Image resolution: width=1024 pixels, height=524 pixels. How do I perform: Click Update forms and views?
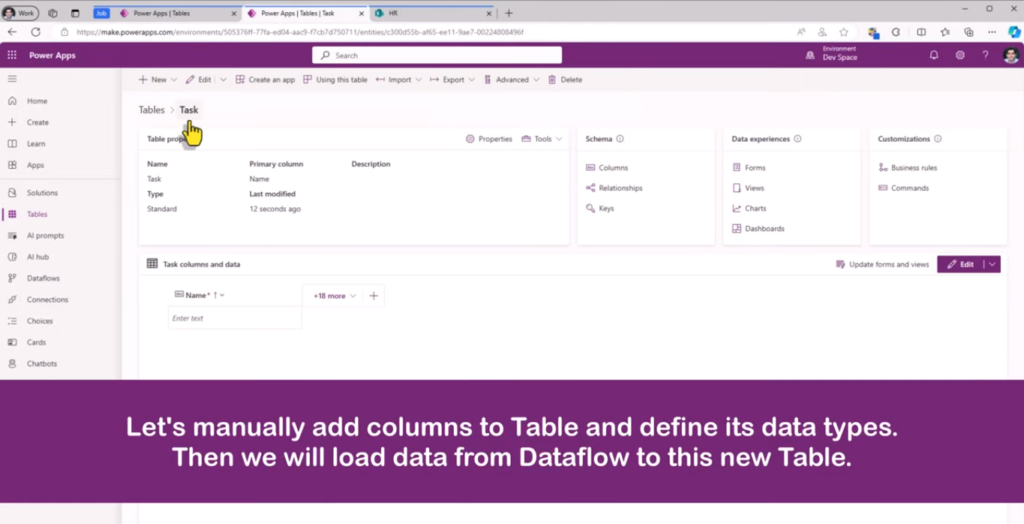[x=882, y=265]
